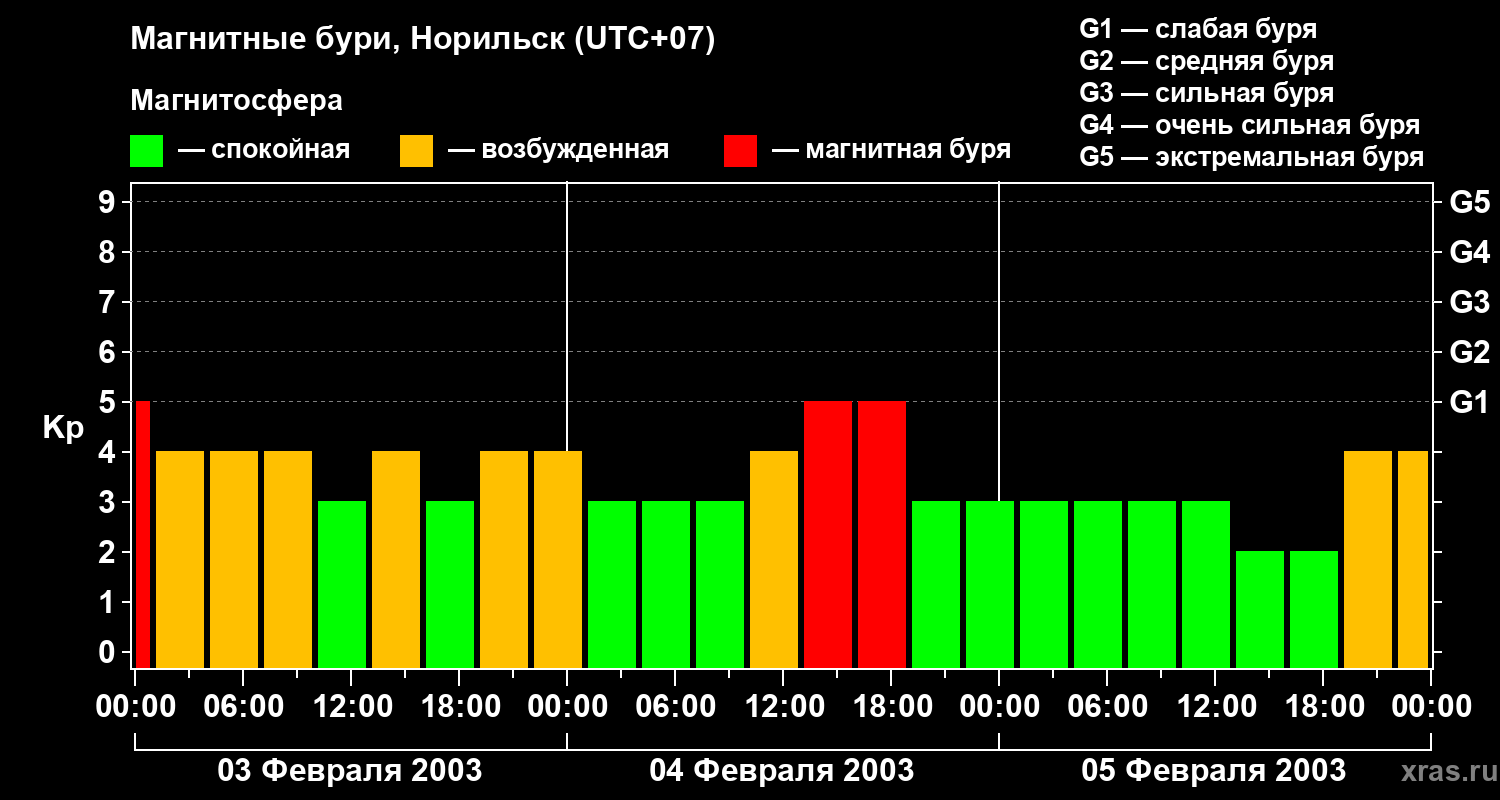Screen dimensions: 1500x800
Task: Click the Kp axis value 3
Action: click(109, 502)
